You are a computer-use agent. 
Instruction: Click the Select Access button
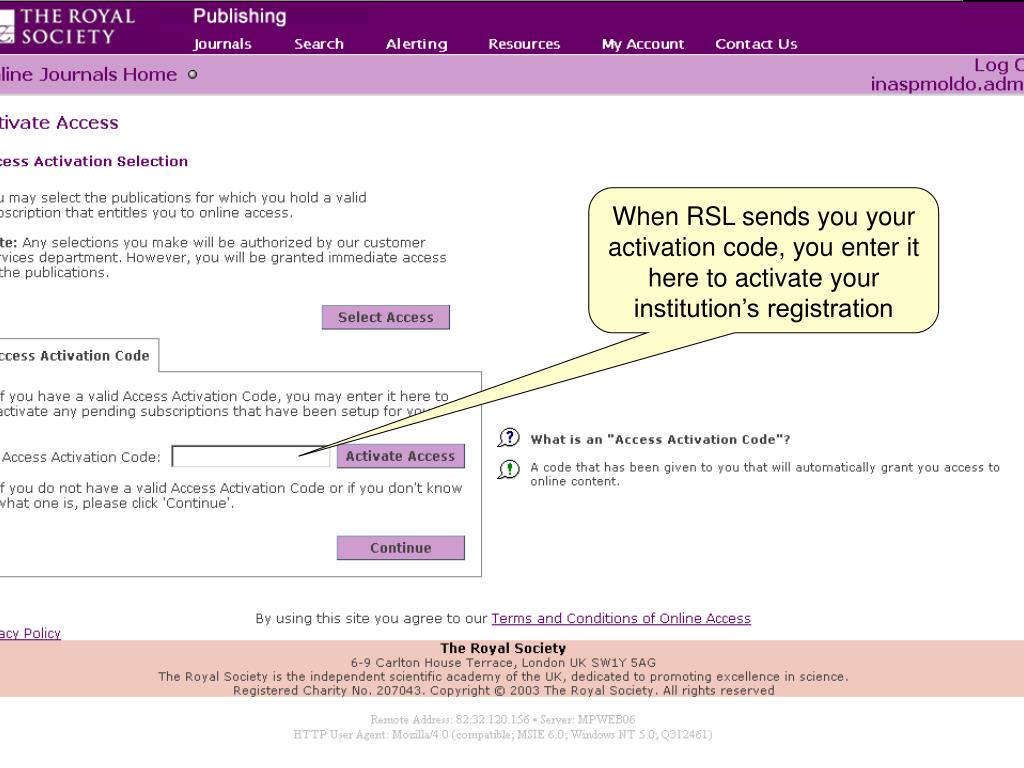tap(385, 317)
